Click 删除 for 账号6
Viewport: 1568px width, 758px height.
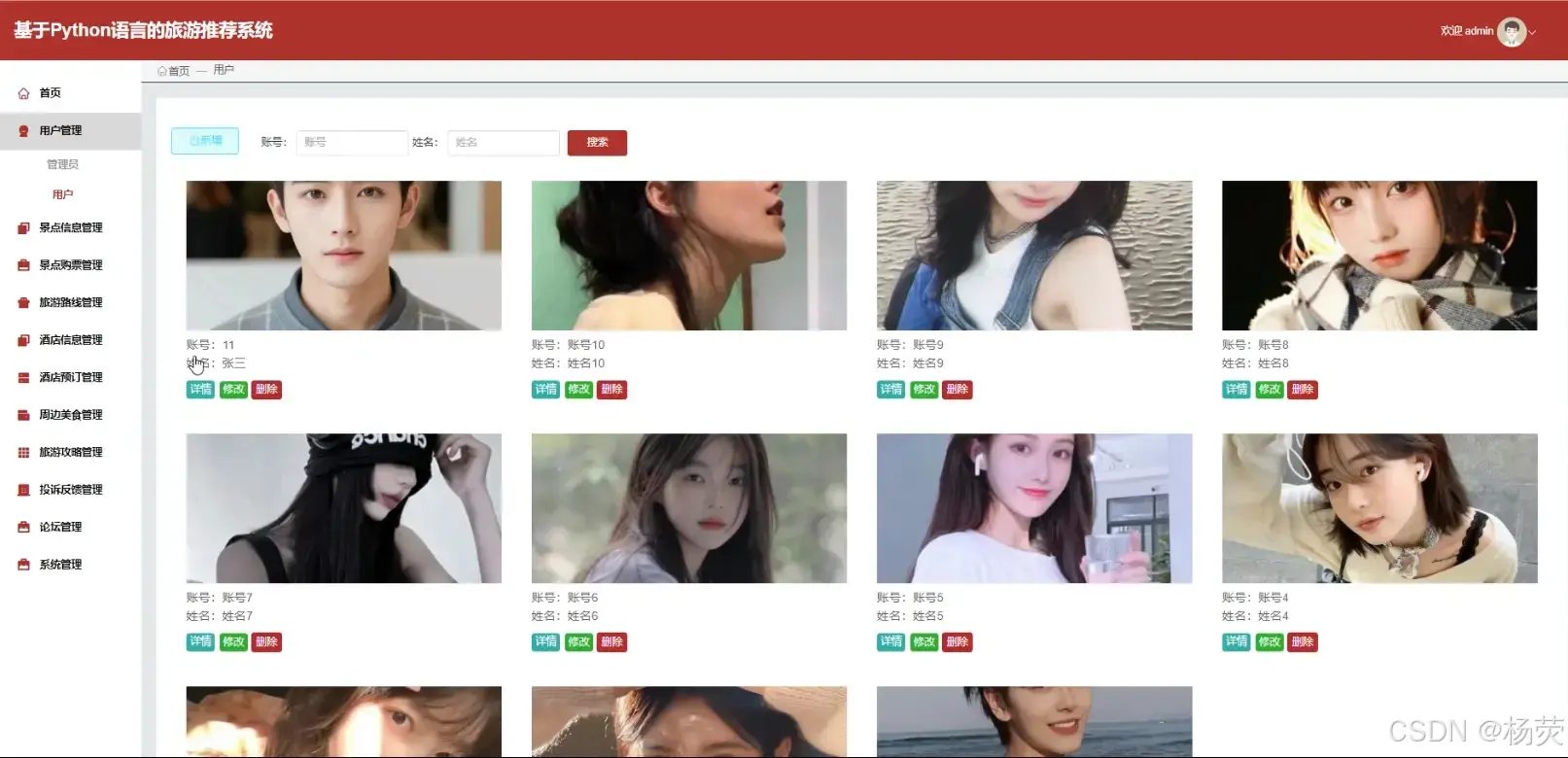(611, 642)
